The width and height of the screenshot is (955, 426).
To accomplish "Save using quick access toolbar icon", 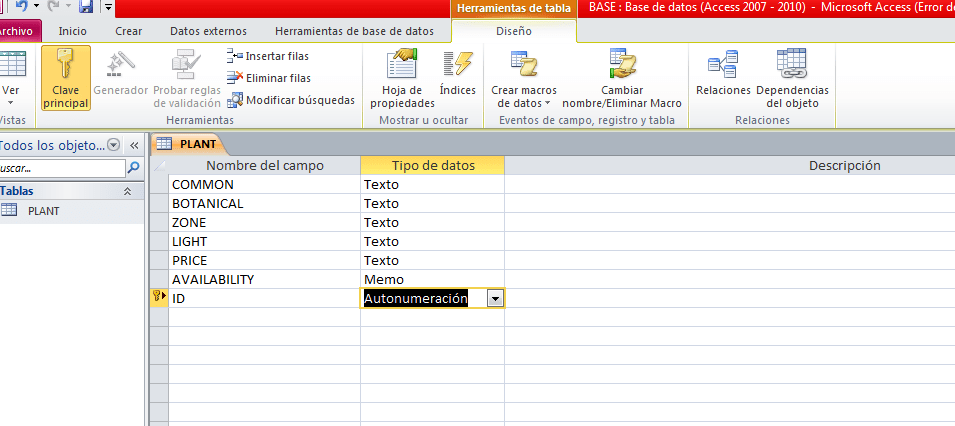I will pos(86,8).
